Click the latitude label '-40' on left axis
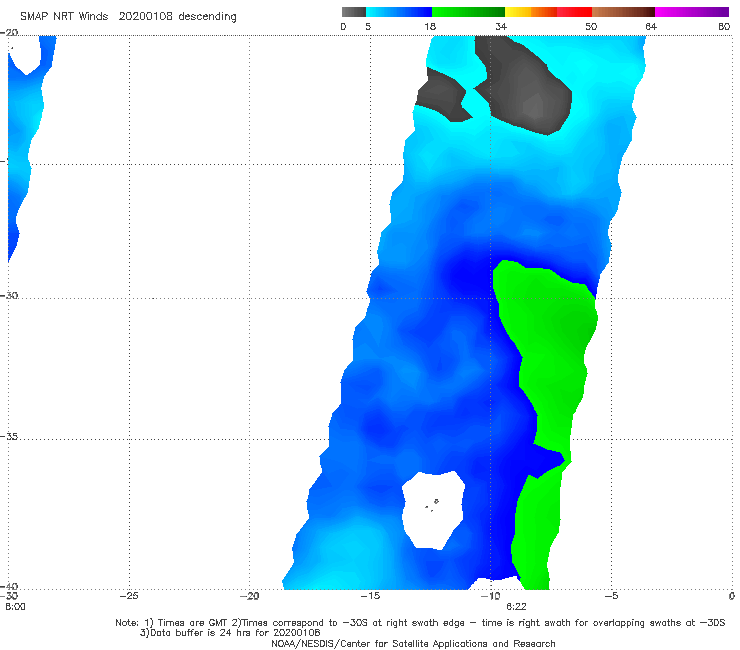The width and height of the screenshot is (740, 650). click(9, 587)
